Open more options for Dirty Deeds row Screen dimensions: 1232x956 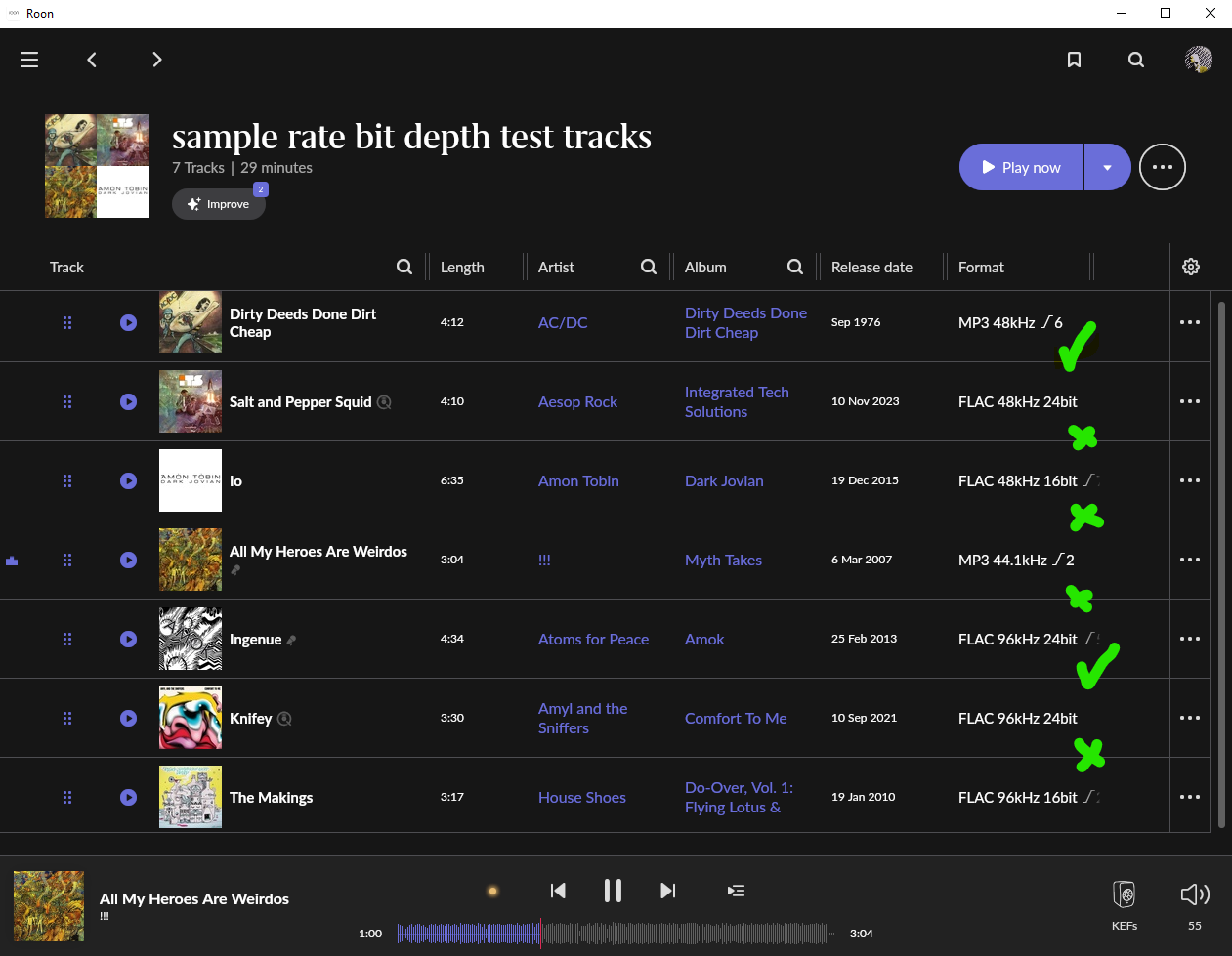point(1189,322)
